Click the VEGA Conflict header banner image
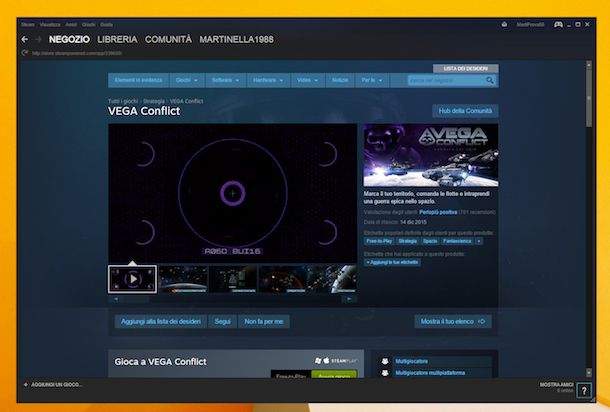 pyautogui.click(x=431, y=155)
